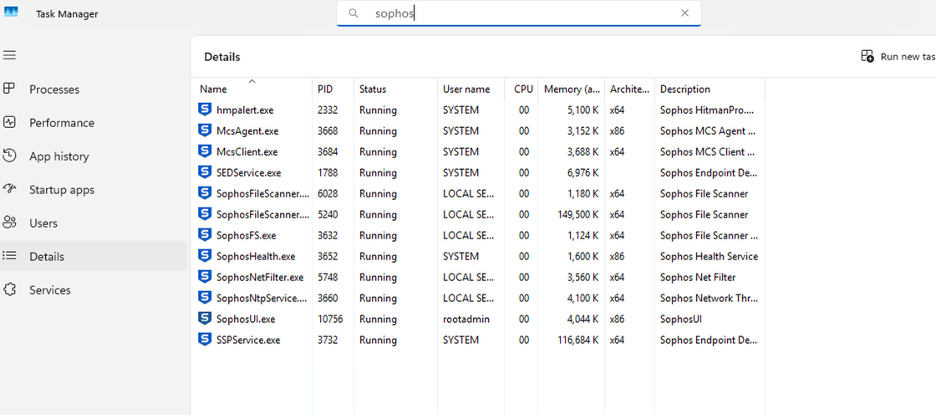Select the SophosHealth.exe process name
This screenshot has width=936, height=416.
(256, 256)
